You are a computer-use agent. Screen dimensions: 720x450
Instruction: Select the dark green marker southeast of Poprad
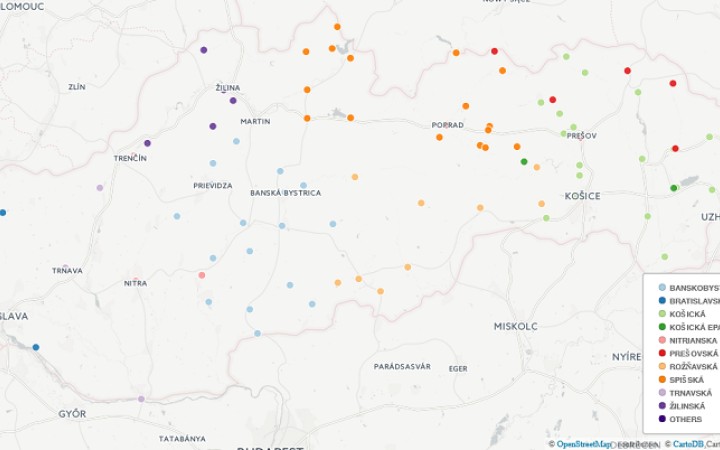pyautogui.click(x=524, y=162)
